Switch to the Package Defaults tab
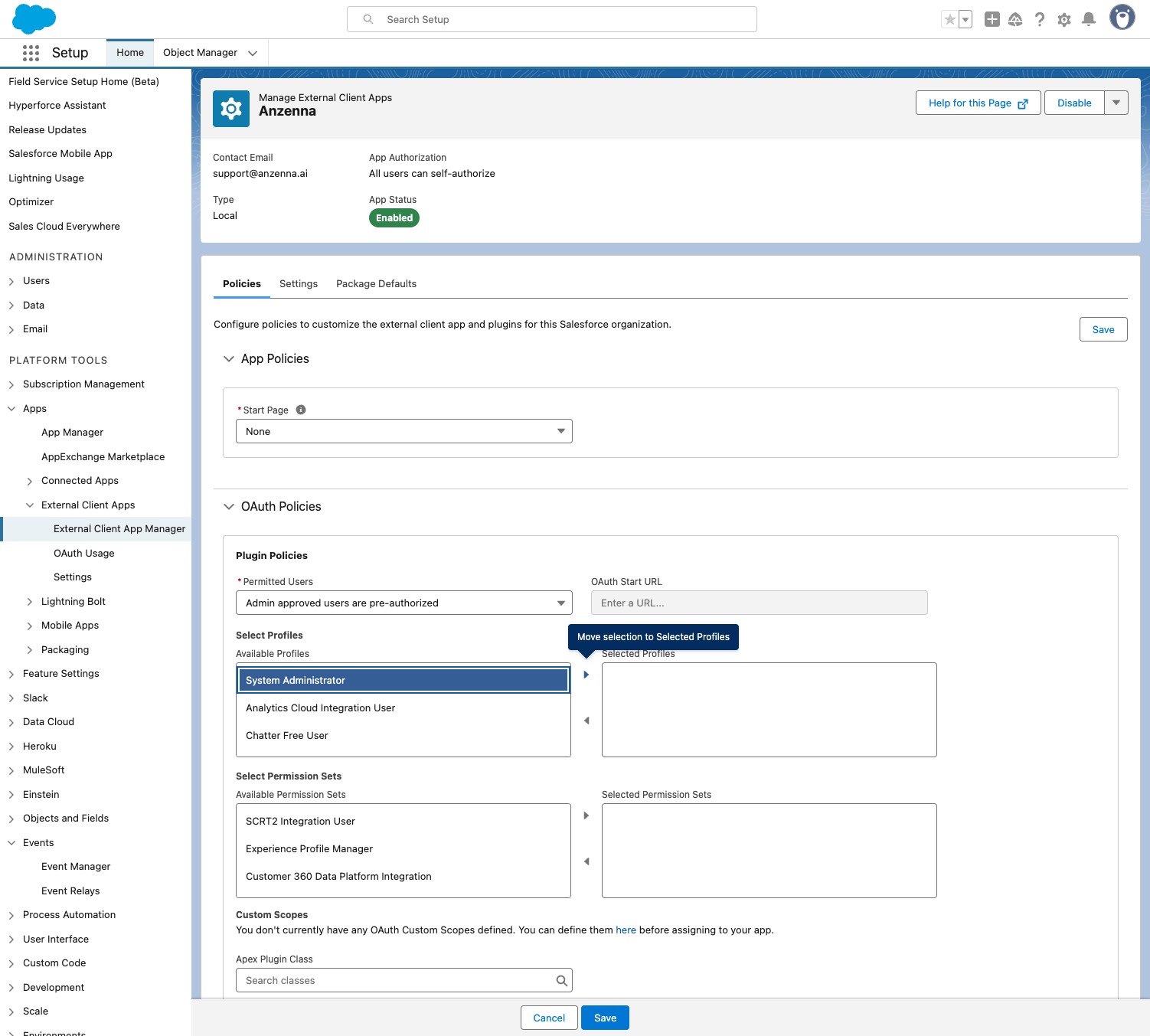The height and width of the screenshot is (1036, 1150). [376, 284]
